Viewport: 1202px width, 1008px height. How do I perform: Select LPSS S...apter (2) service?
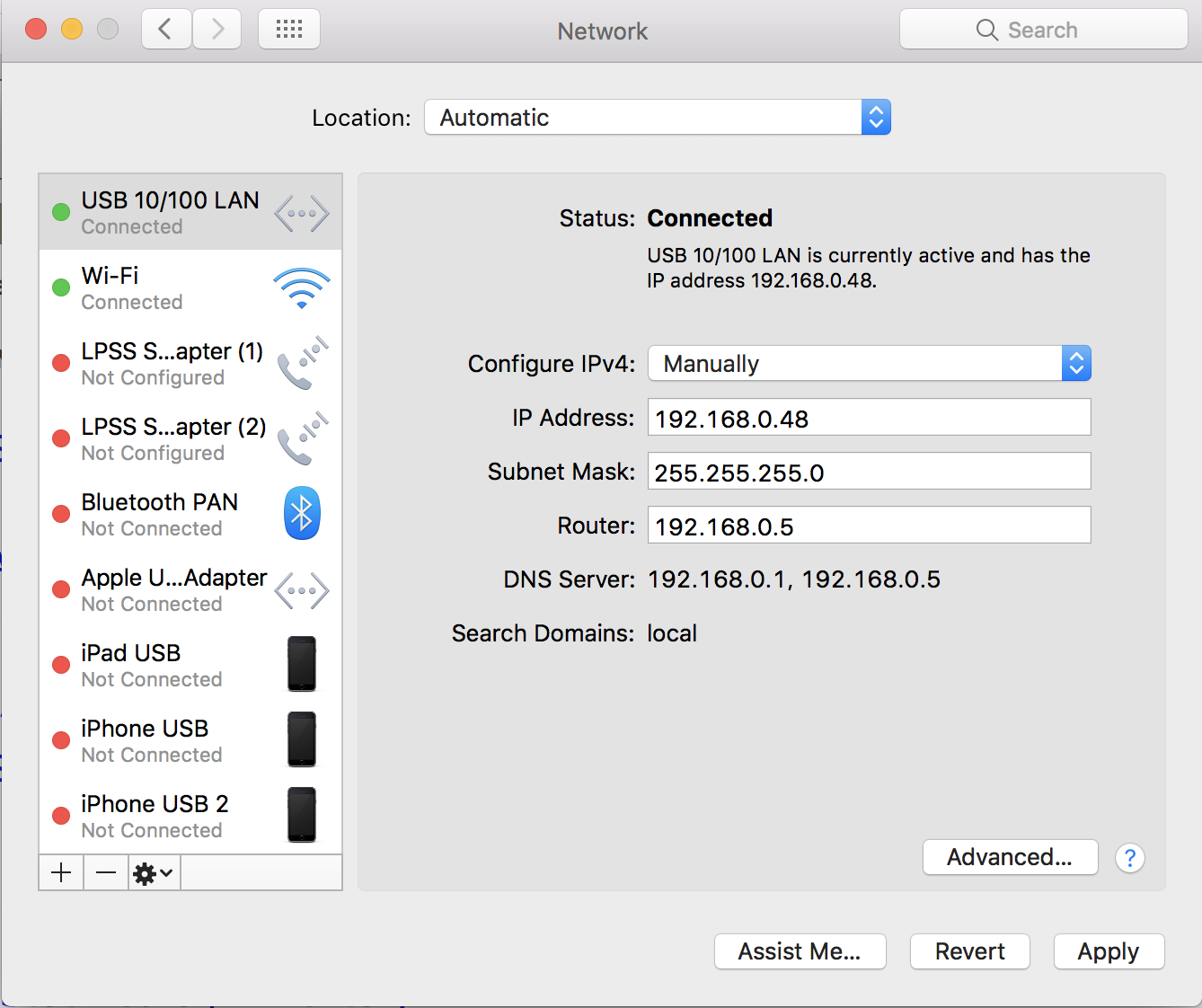pyautogui.click(x=190, y=438)
